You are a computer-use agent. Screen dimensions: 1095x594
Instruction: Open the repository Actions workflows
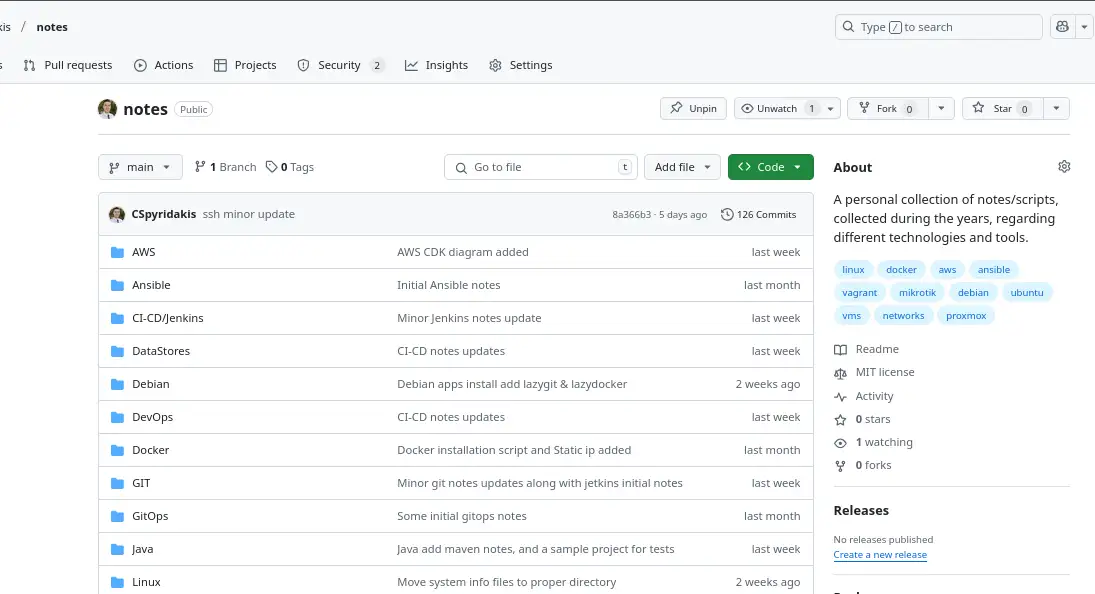point(164,65)
